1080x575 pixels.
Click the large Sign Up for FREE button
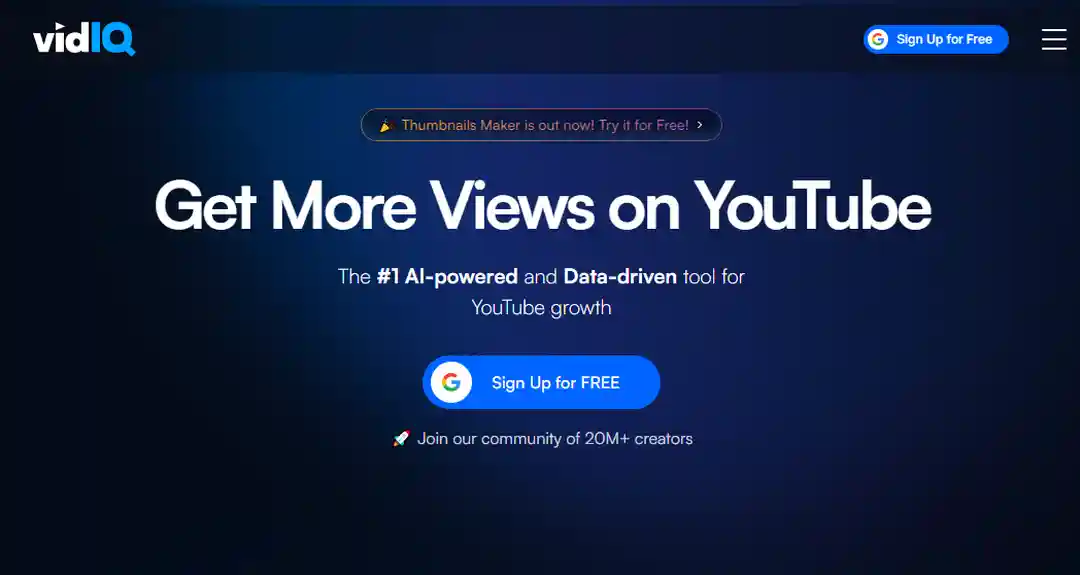[x=541, y=382]
